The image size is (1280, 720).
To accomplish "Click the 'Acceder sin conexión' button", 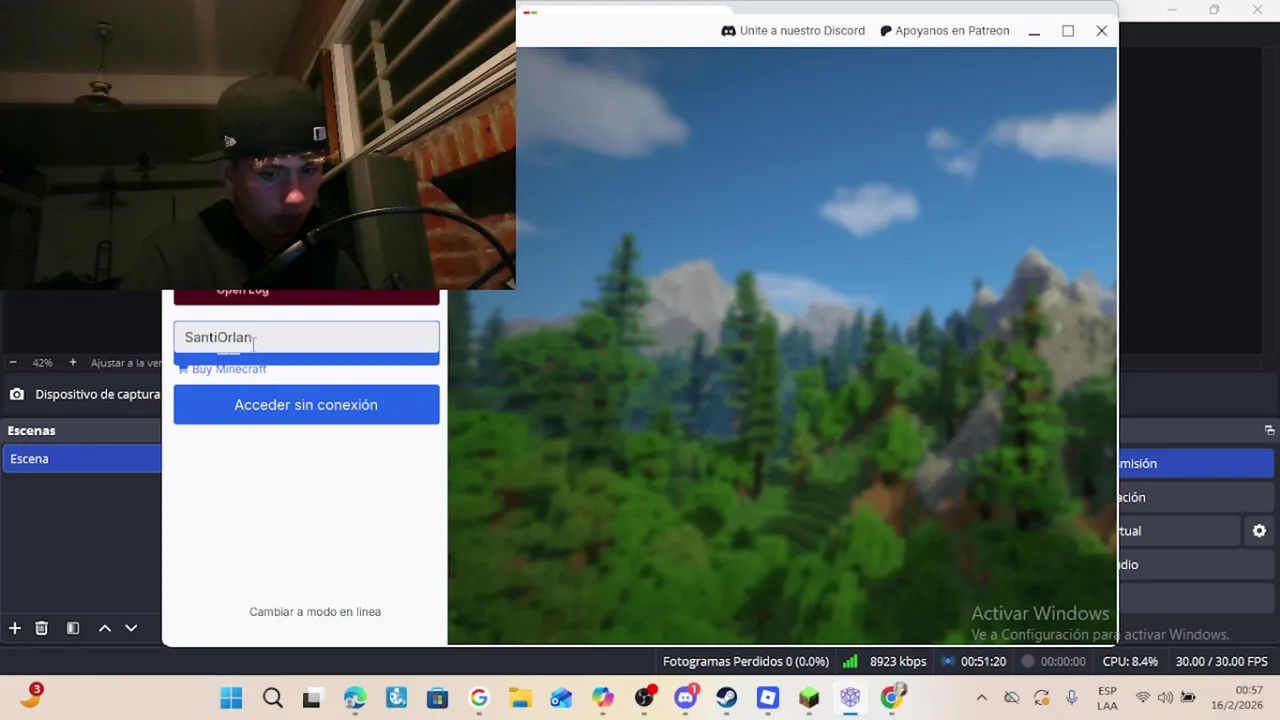I will tap(306, 405).
